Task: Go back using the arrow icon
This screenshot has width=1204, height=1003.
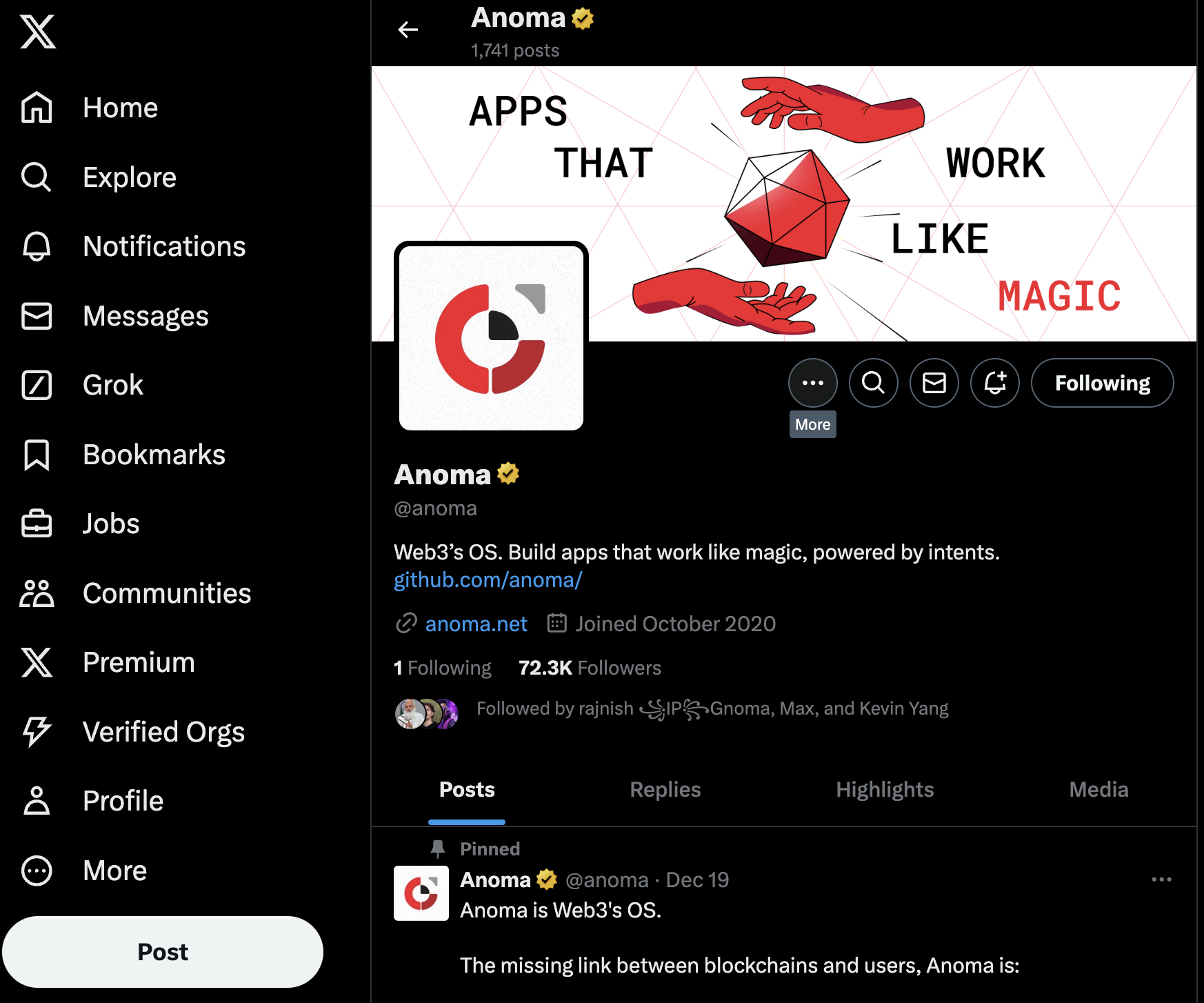Action: [x=408, y=30]
